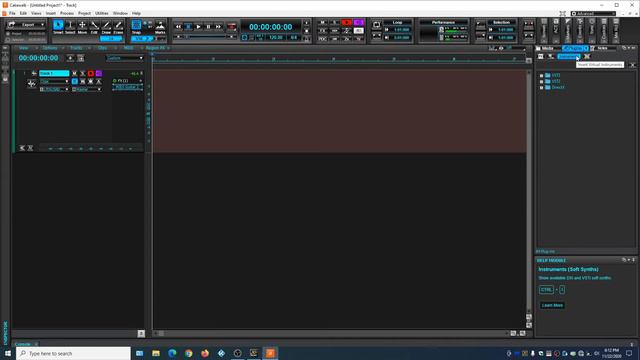The width and height of the screenshot is (640, 360).
Task: Open Windows Start menu
Action: (7, 353)
